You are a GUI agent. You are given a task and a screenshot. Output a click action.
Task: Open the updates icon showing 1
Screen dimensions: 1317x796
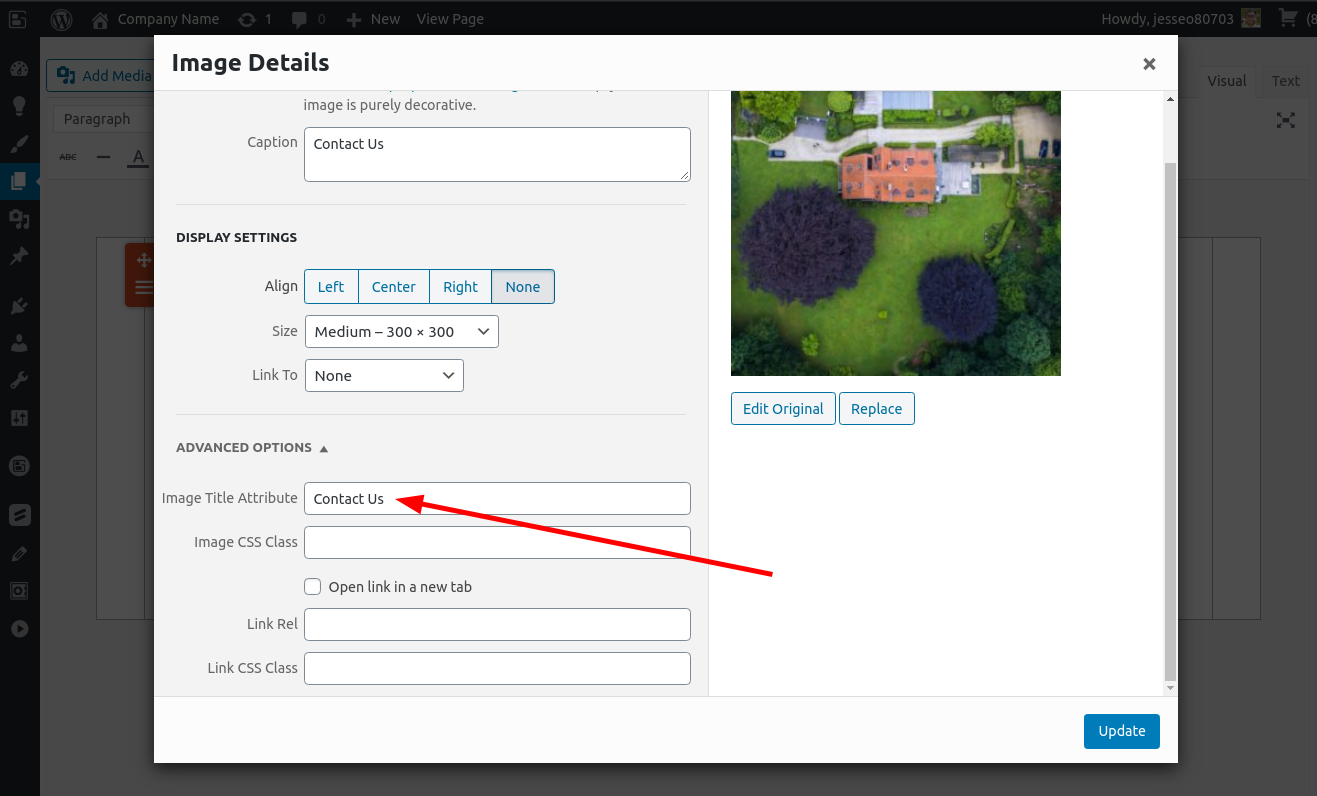[x=255, y=19]
